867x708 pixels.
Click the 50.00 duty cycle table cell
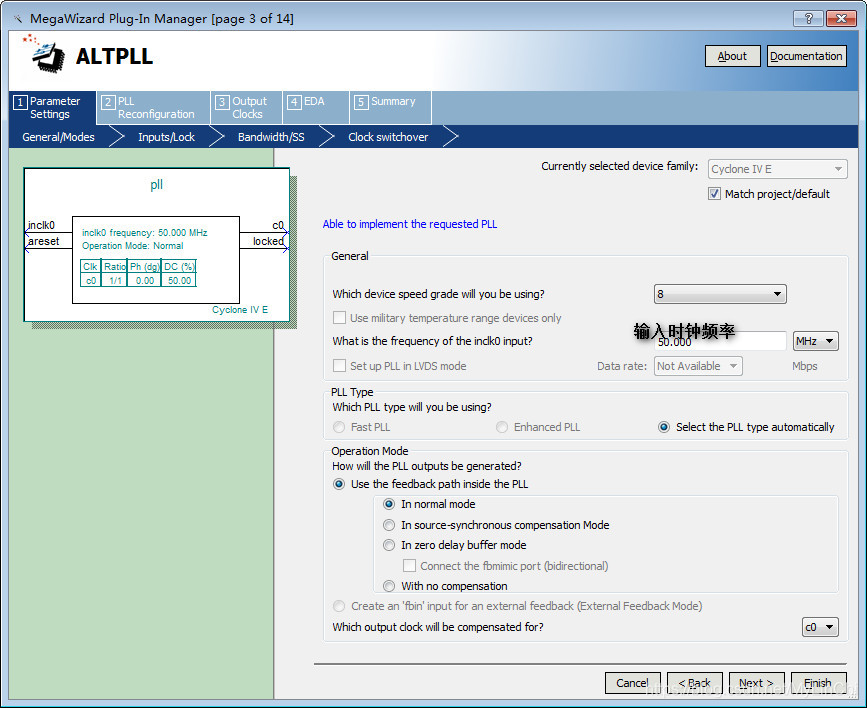tap(179, 280)
